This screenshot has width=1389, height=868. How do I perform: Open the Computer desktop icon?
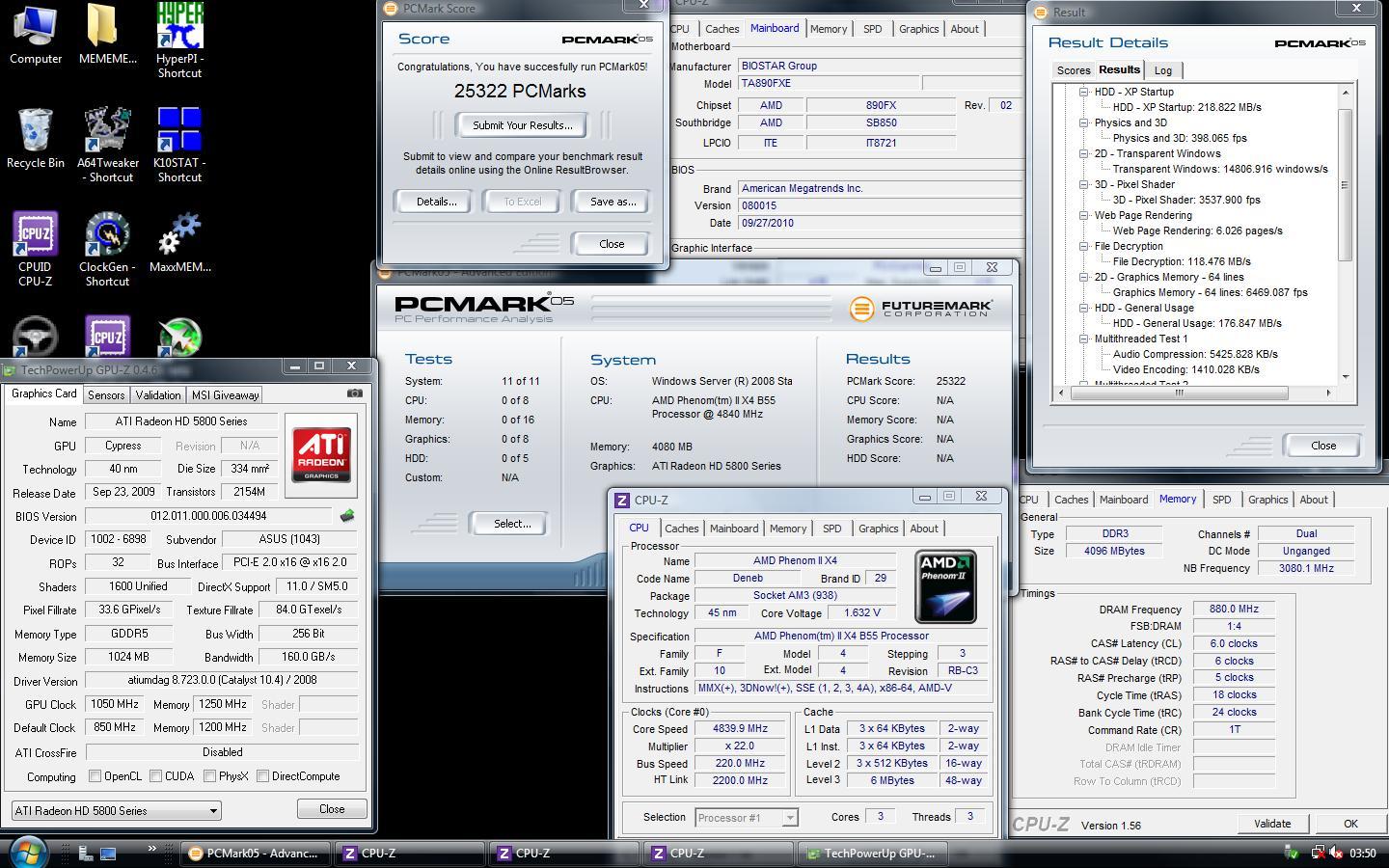click(x=36, y=34)
